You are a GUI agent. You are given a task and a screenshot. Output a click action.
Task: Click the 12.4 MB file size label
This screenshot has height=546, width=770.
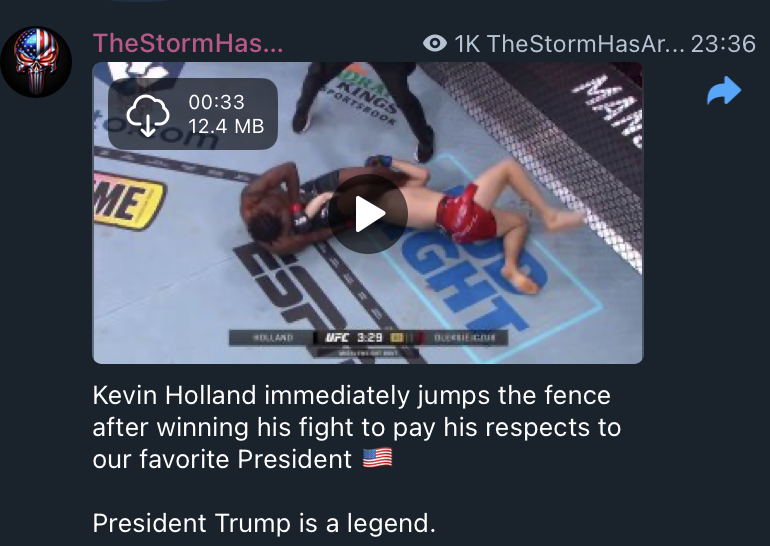pyautogui.click(x=226, y=127)
